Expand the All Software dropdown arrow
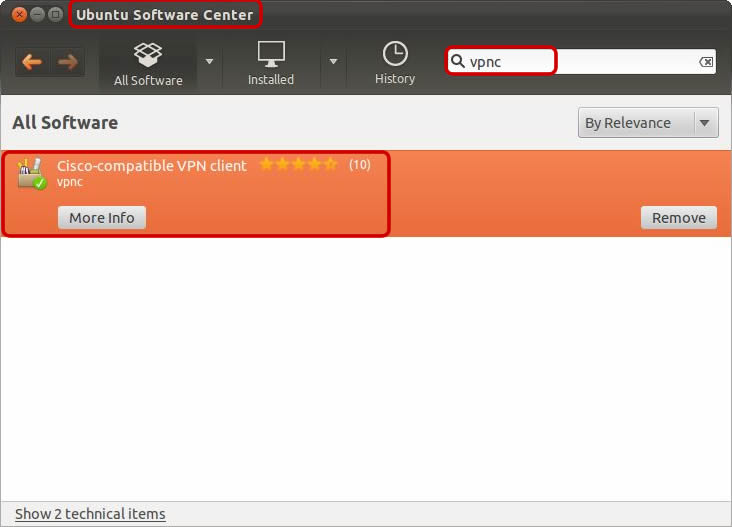The image size is (732, 527). point(210,61)
